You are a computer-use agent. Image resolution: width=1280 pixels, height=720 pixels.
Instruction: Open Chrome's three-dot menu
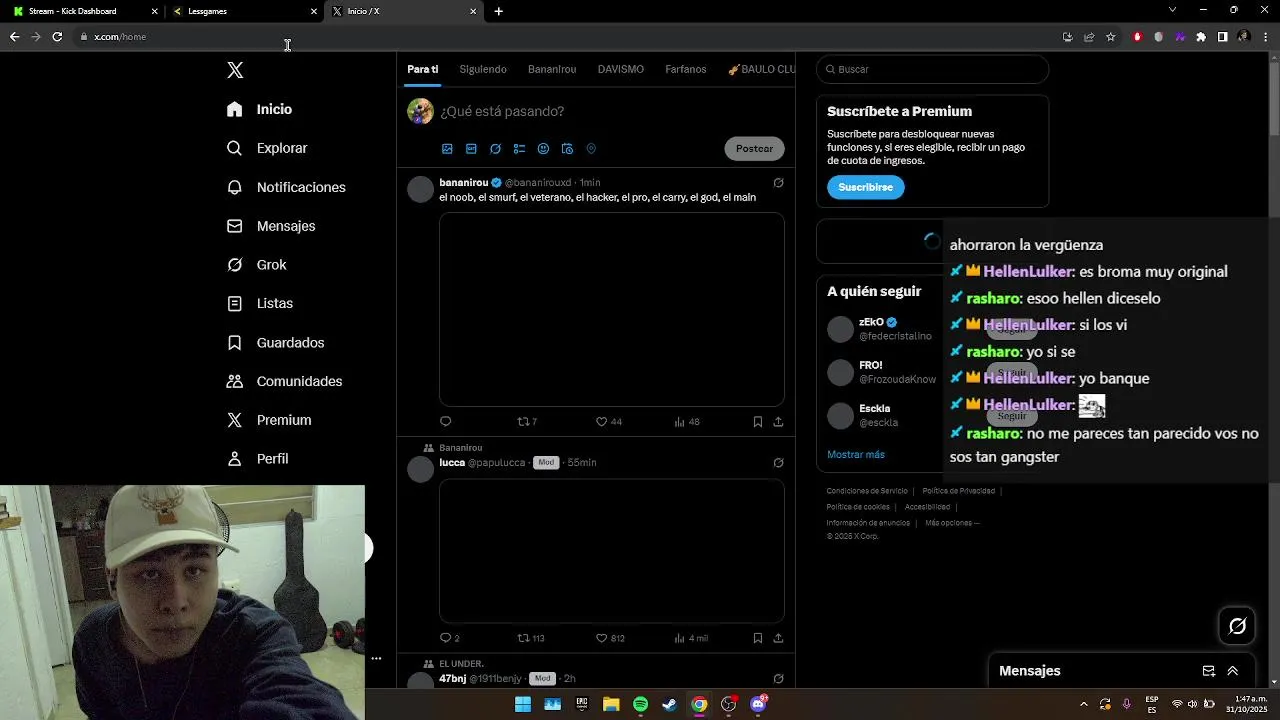click(1264, 37)
